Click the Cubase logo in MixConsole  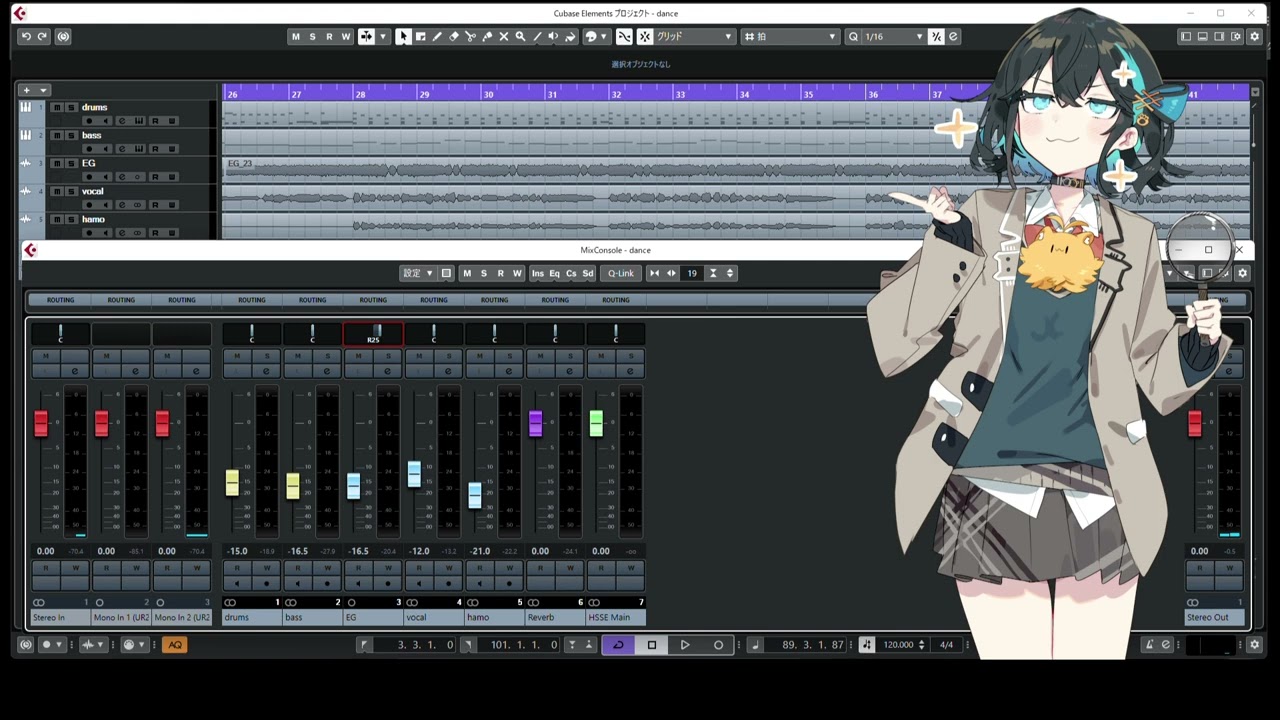pos(30,250)
